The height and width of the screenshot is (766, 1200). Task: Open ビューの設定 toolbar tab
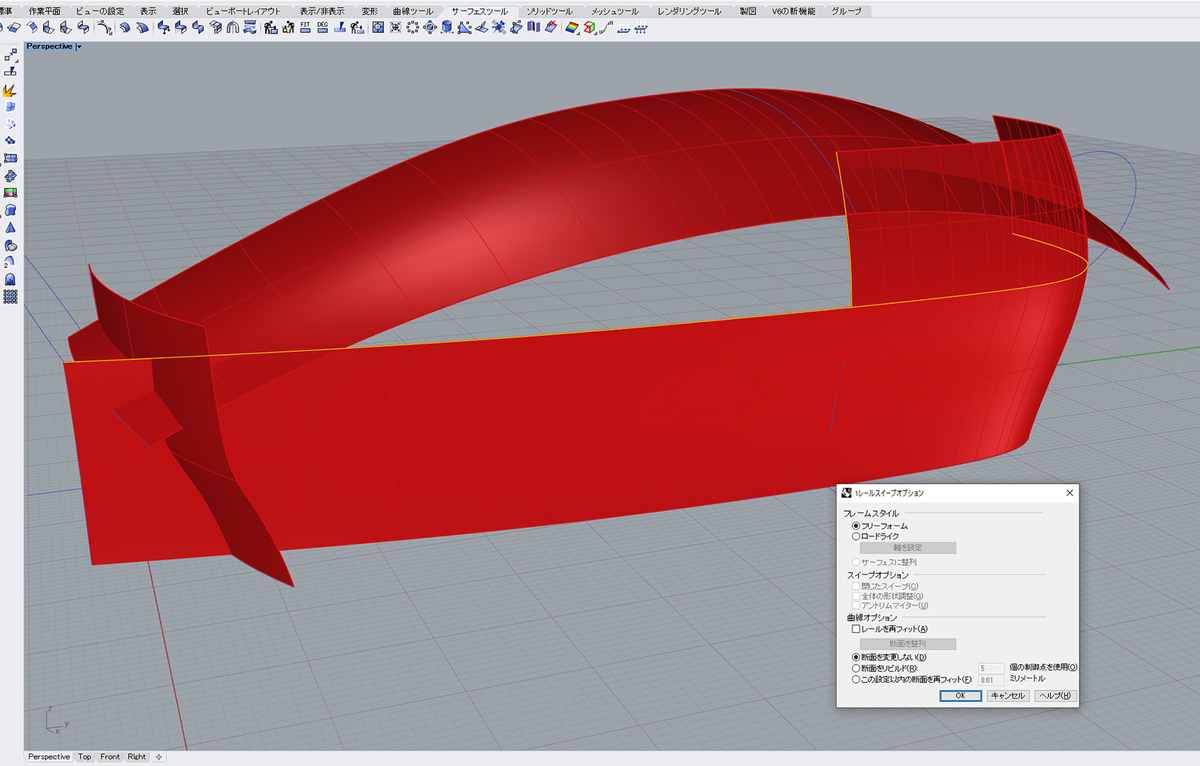click(x=101, y=11)
